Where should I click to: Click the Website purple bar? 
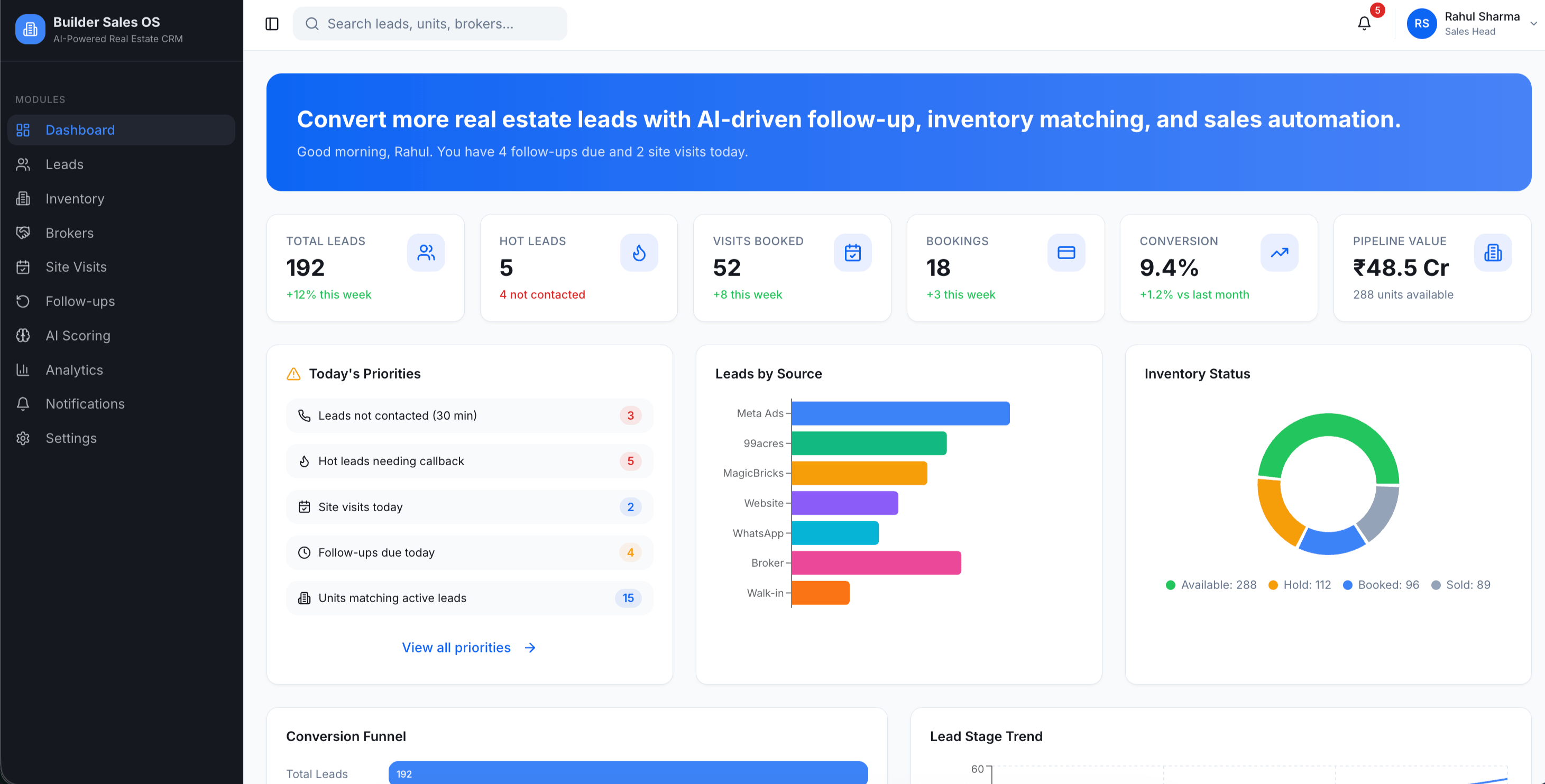pos(844,503)
